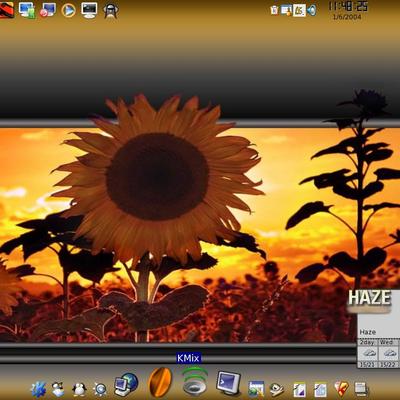Select the 2day forecast column header
The height and width of the screenshot is (400, 400).
point(368,342)
